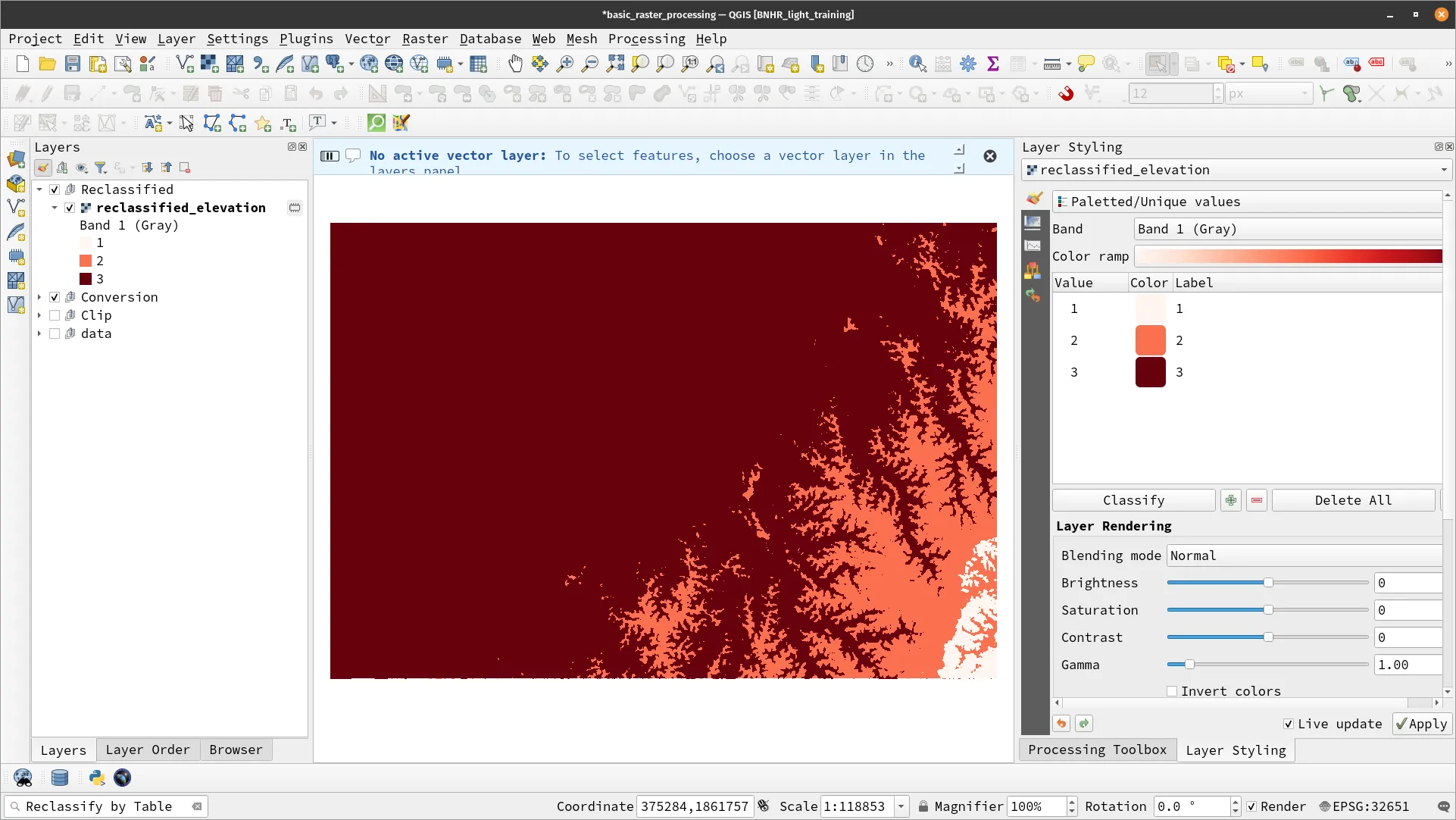Image resolution: width=1456 pixels, height=820 pixels.
Task: Switch to the Processing Toolbox tab
Action: coord(1096,750)
